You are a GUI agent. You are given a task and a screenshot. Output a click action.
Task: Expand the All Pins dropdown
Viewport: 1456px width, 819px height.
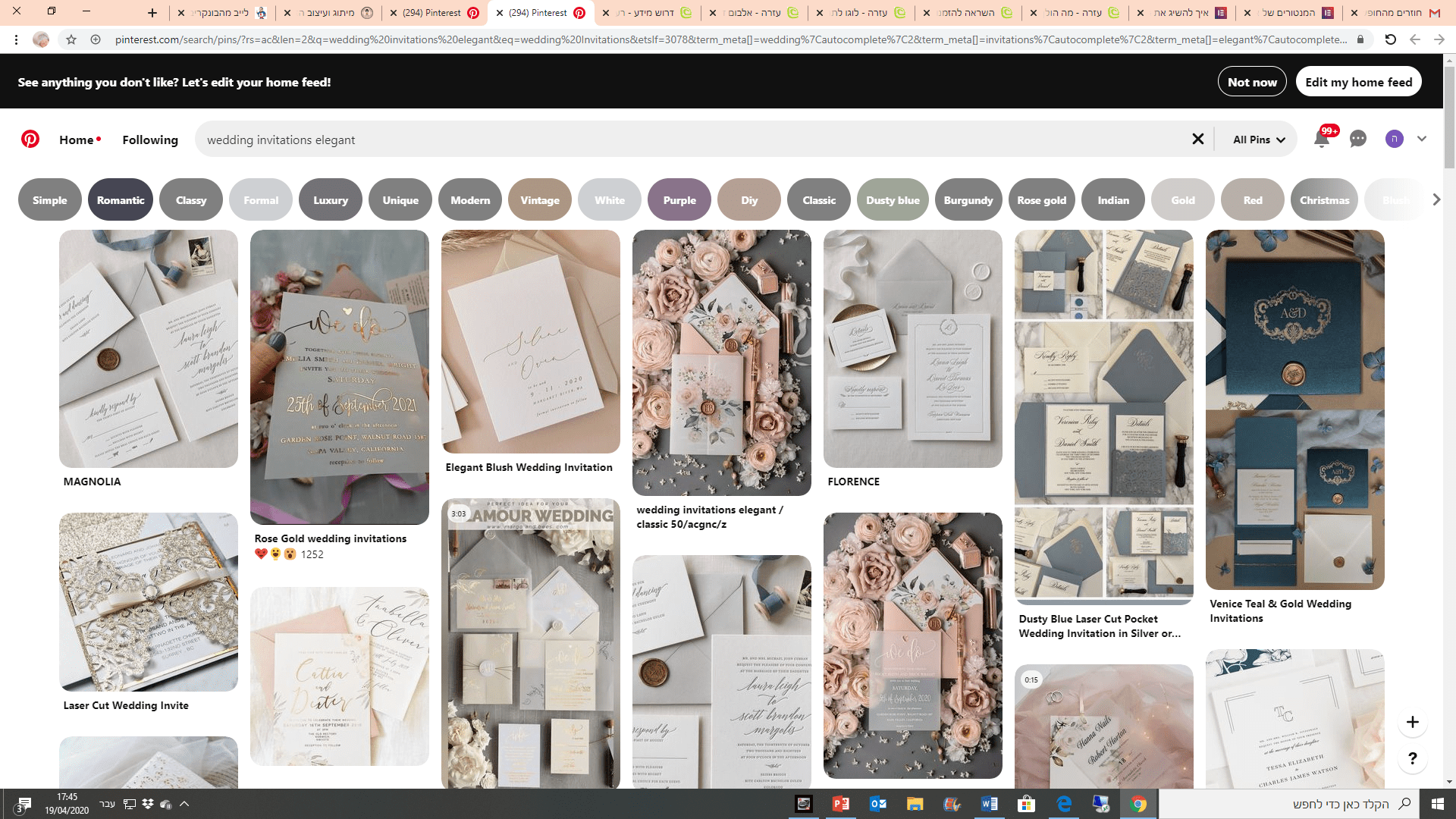1258,140
